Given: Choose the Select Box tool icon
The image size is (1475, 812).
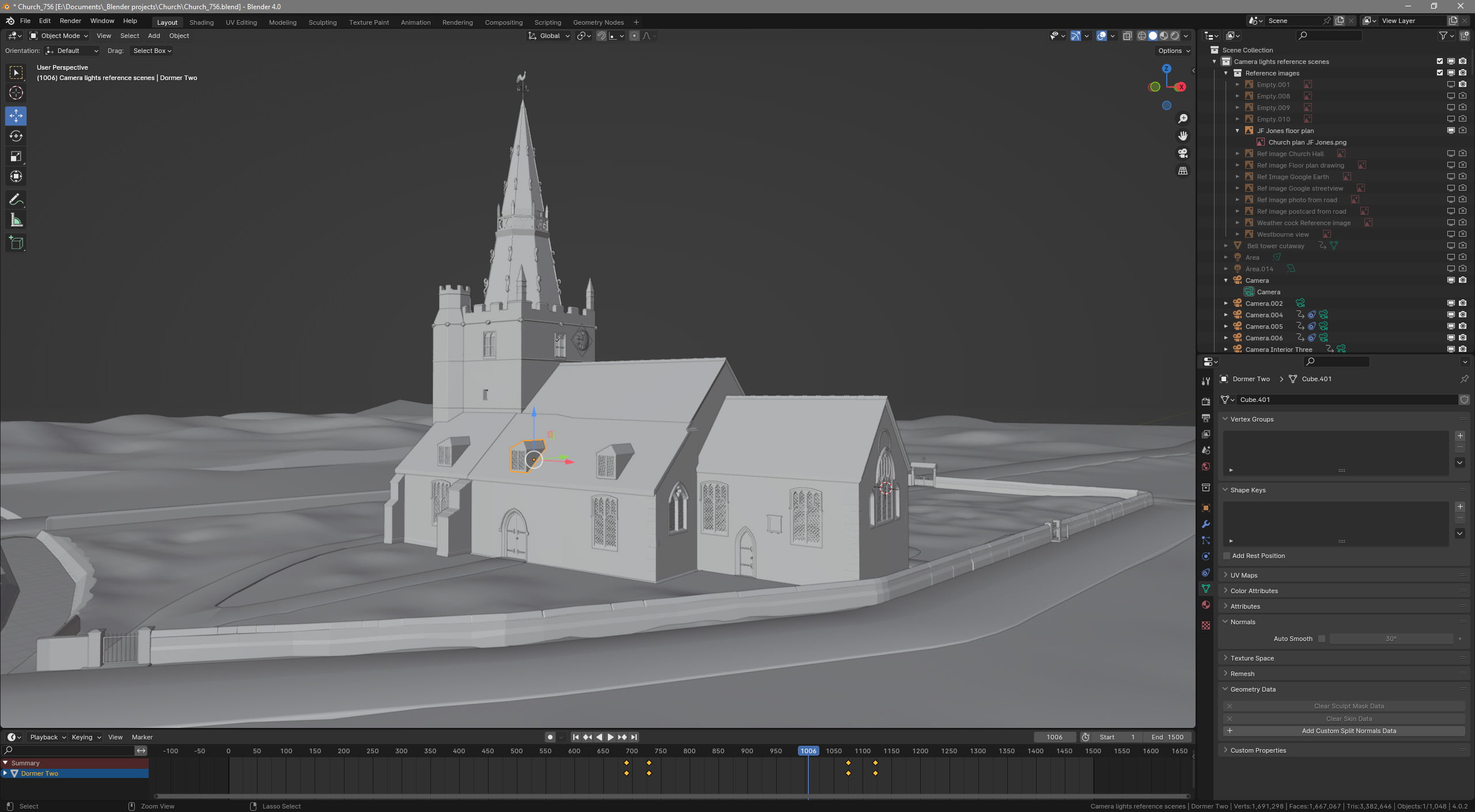Looking at the screenshot, I should [16, 73].
